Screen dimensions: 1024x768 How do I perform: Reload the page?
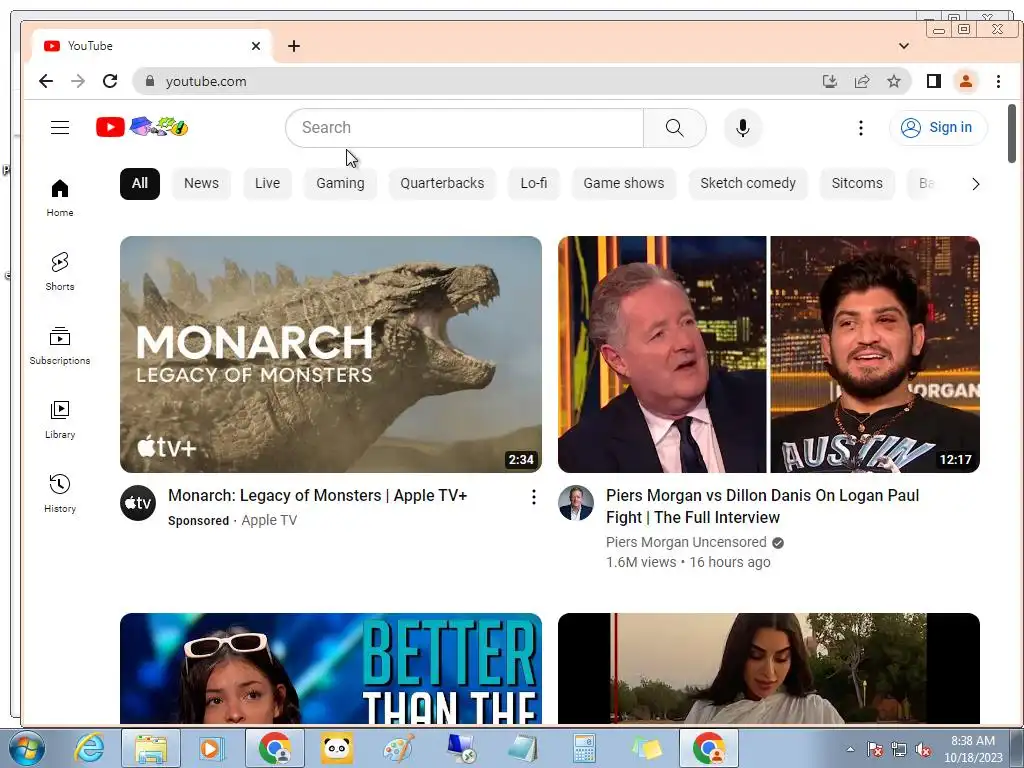coord(110,81)
